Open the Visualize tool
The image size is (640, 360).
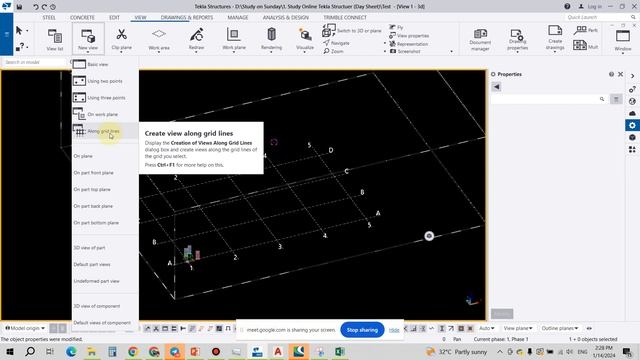305,39
